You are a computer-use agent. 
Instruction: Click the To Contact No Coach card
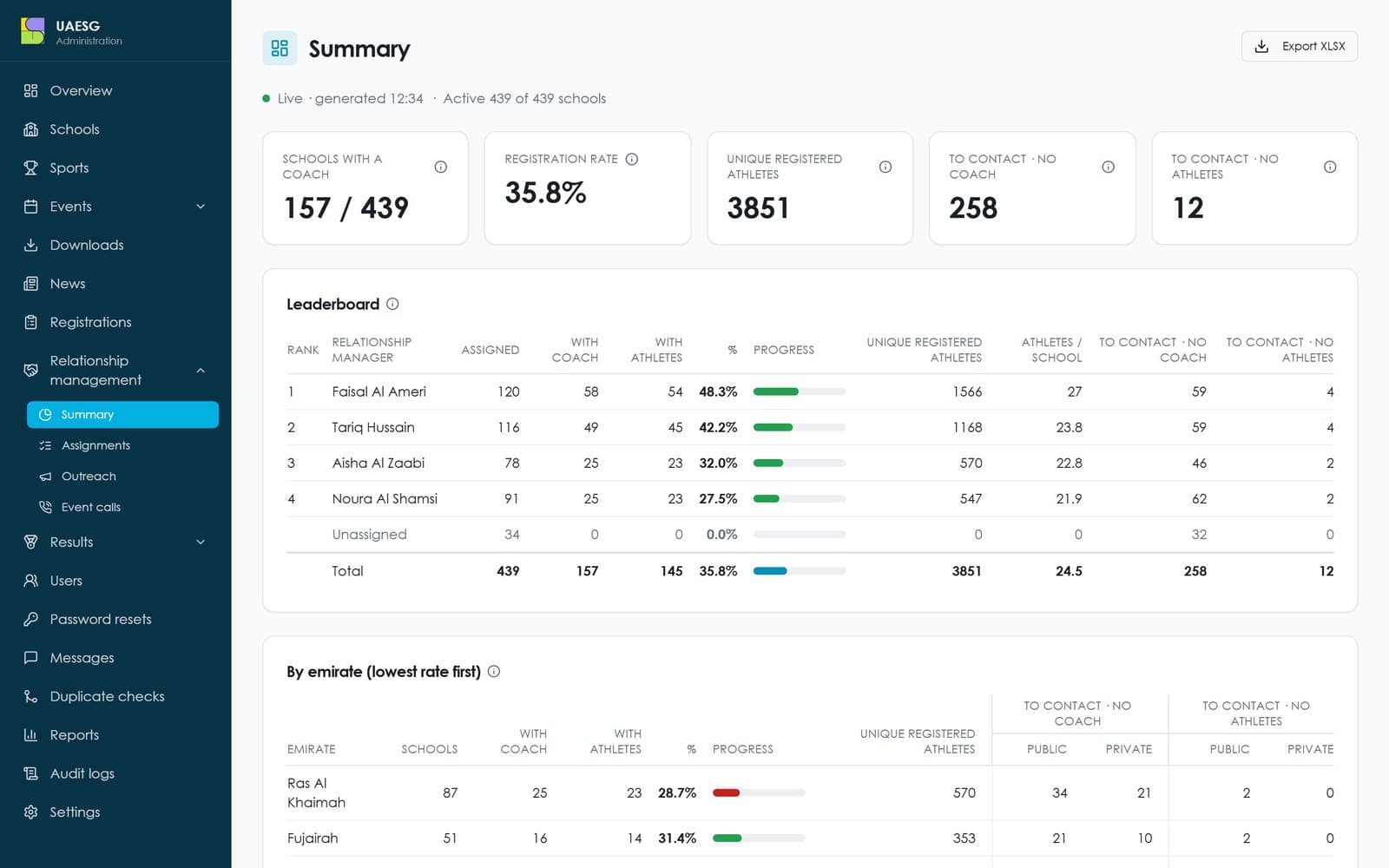(x=1032, y=188)
